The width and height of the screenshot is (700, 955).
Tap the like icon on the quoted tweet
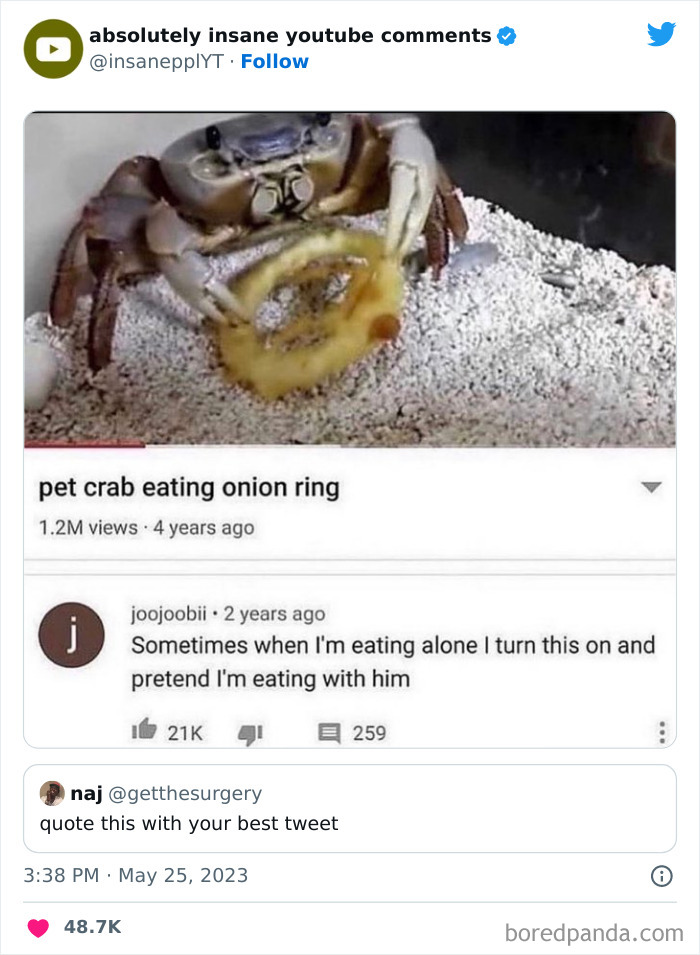point(36,925)
